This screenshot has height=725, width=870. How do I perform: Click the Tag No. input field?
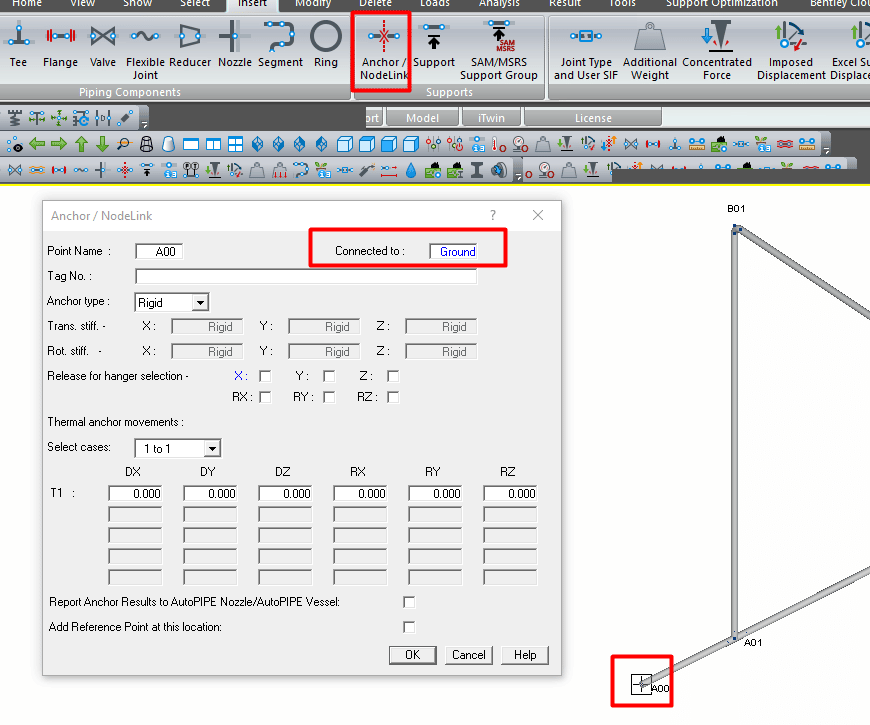[306, 276]
